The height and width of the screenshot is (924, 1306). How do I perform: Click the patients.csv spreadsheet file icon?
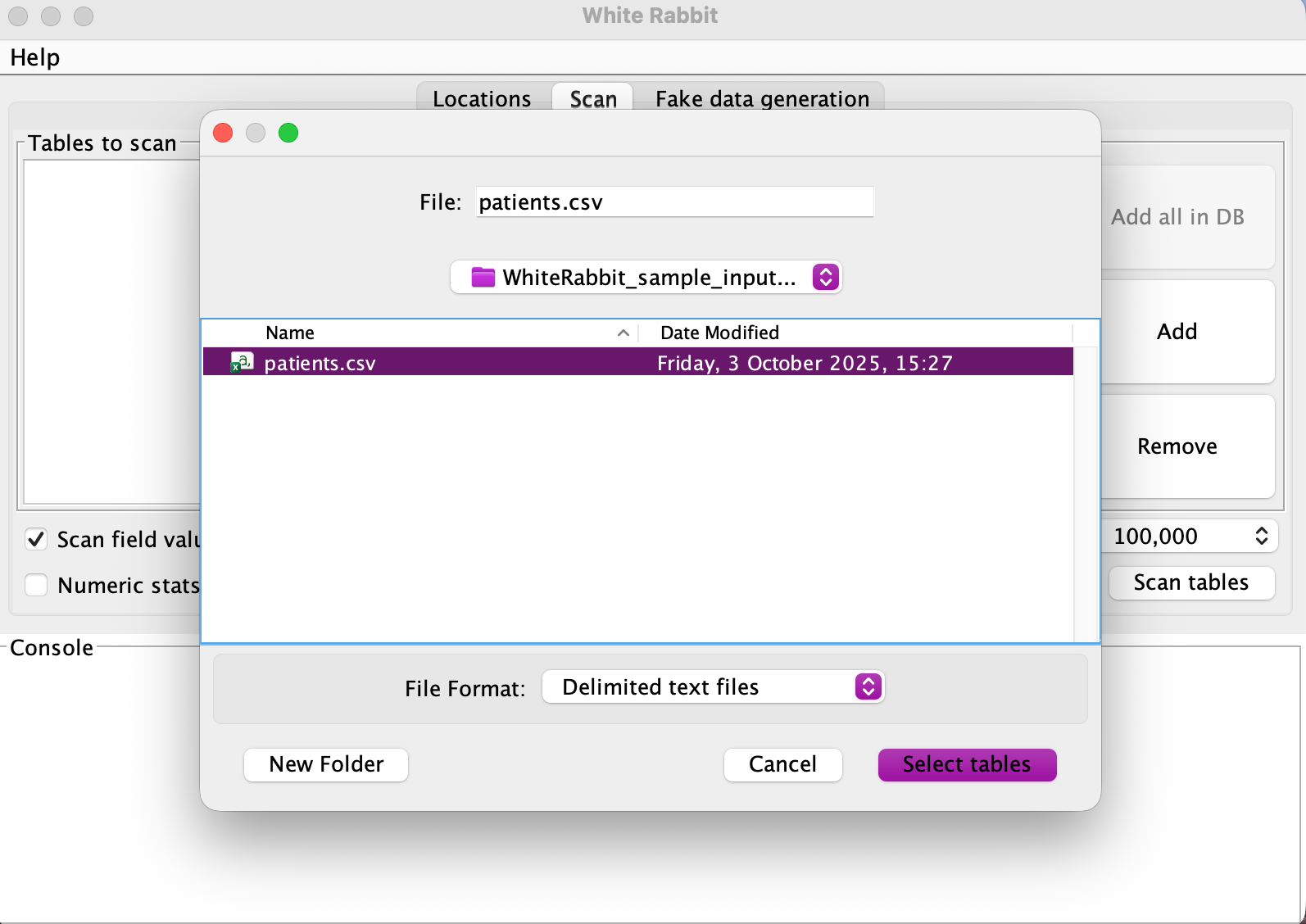coord(242,362)
